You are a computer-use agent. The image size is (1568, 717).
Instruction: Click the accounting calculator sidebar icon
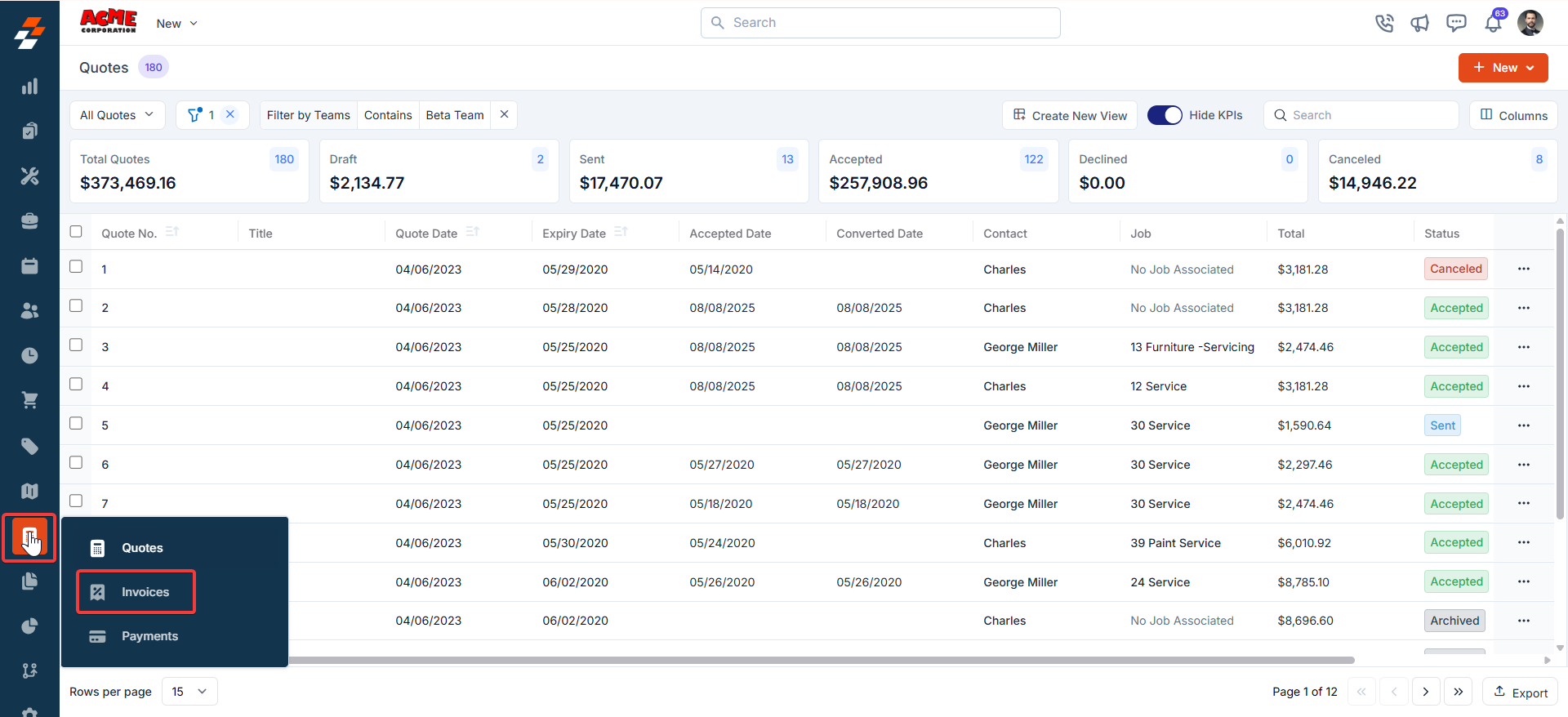pos(29,537)
